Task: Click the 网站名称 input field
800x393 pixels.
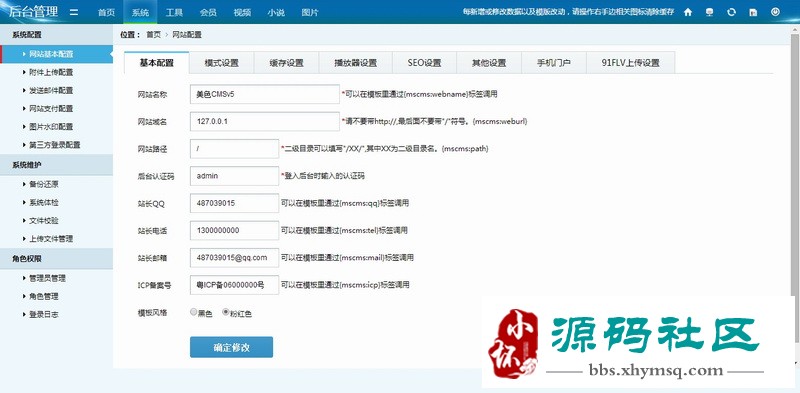Action: coord(264,94)
